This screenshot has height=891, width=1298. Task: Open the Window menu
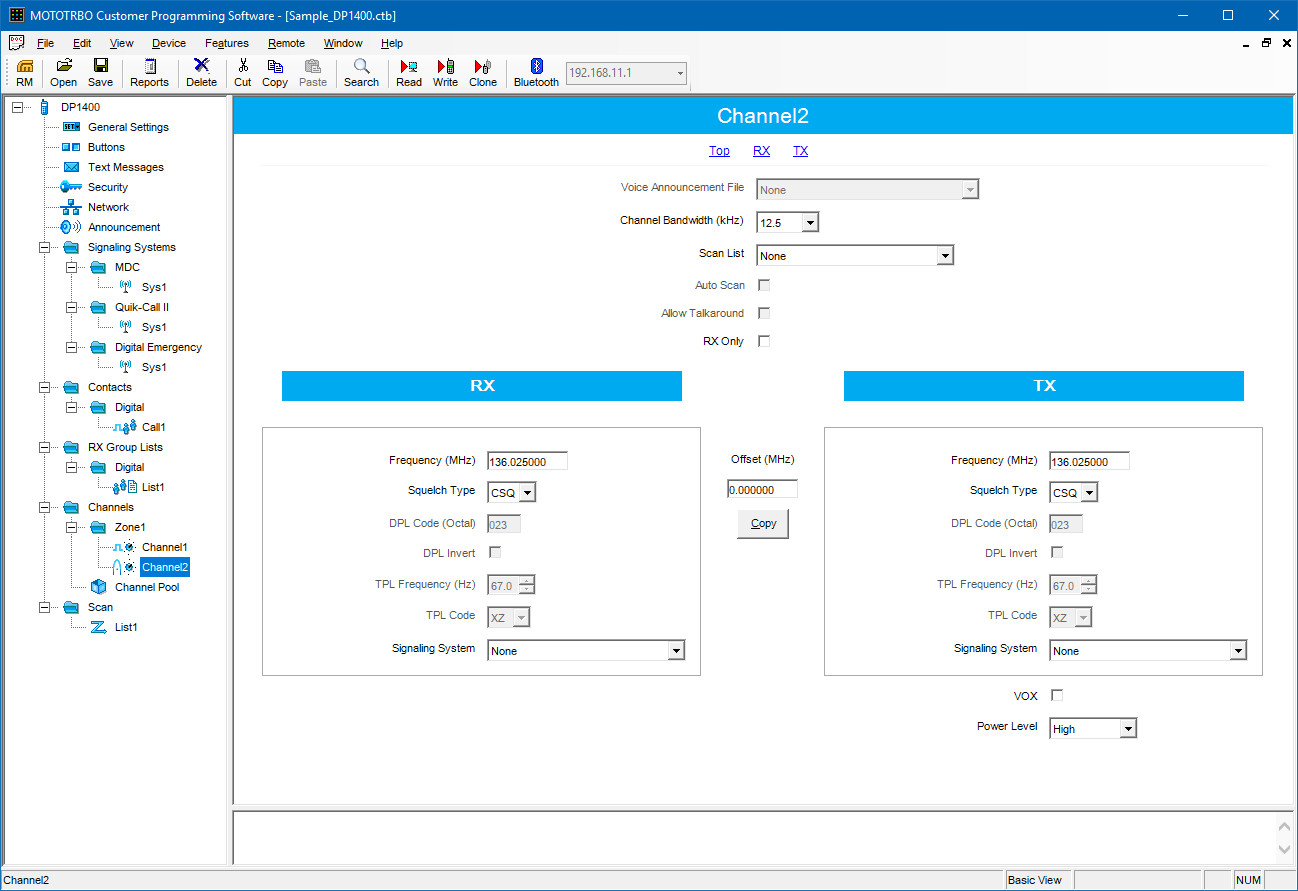(343, 43)
